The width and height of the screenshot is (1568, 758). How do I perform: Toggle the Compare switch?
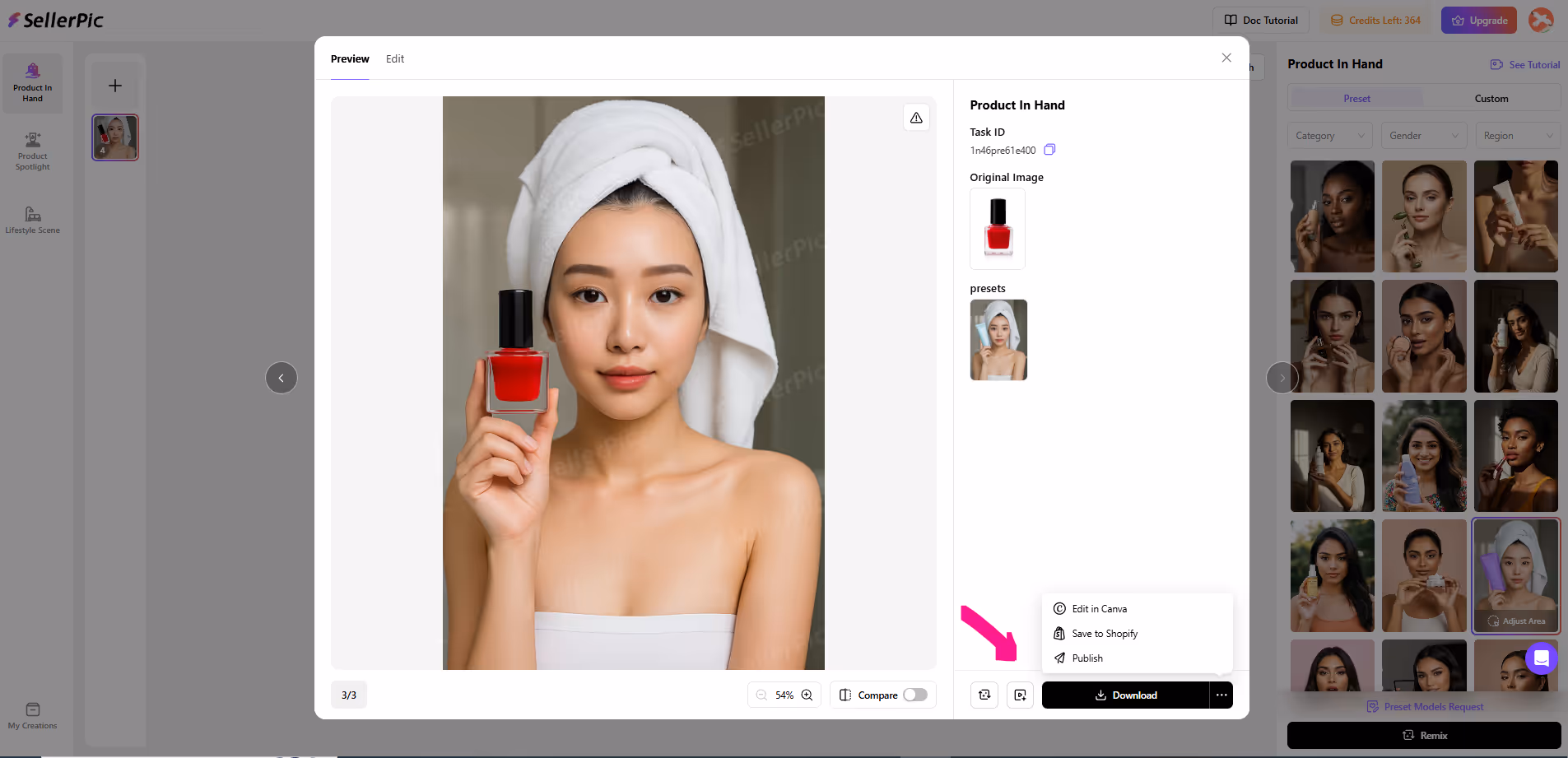coord(914,695)
